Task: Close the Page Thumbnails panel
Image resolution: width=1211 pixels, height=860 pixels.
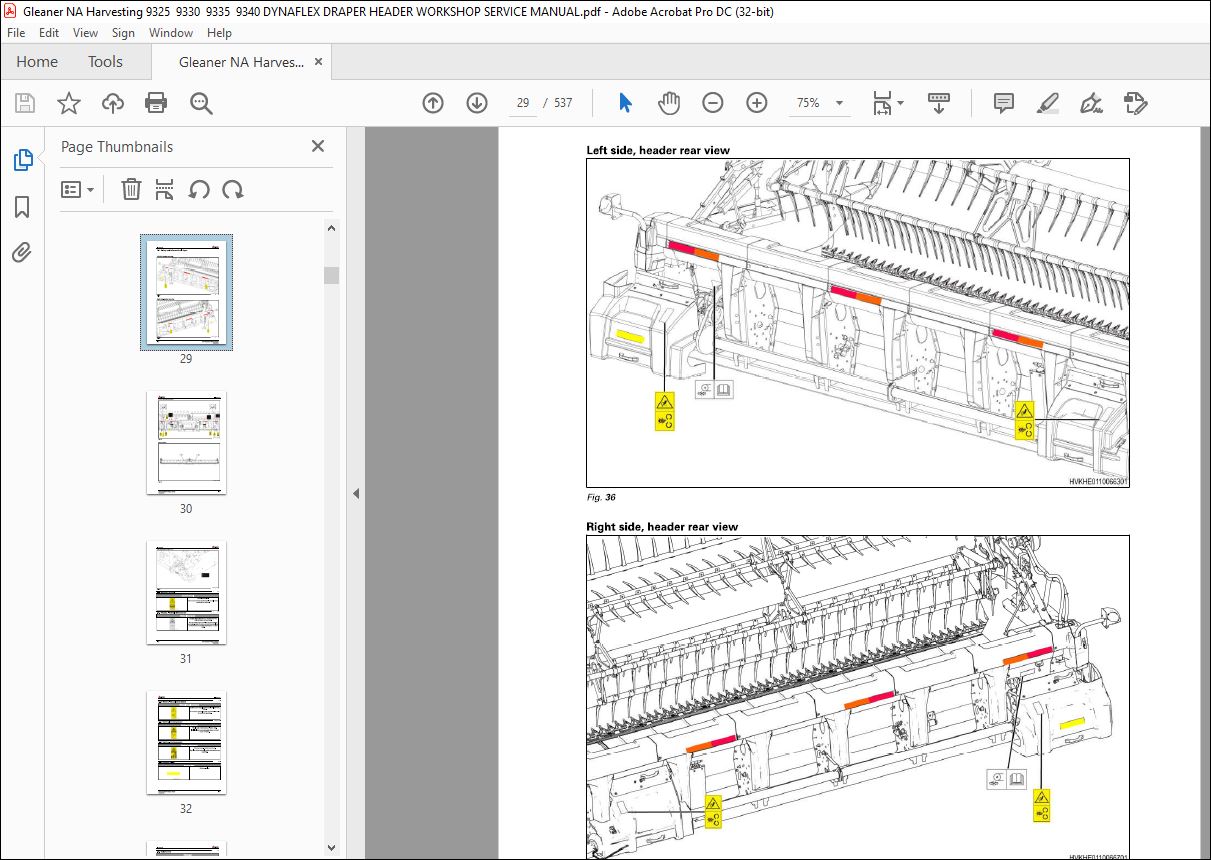Action: 318,146
